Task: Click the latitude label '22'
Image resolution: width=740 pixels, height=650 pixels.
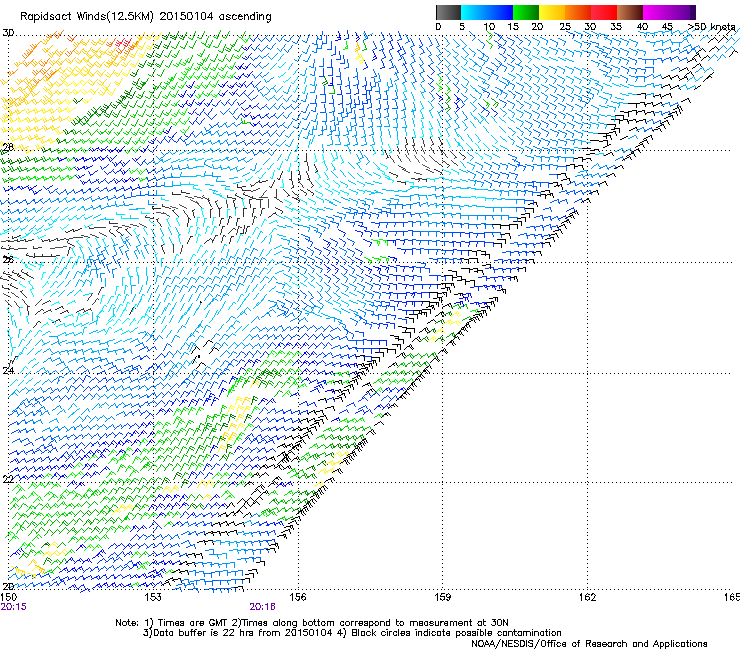Action: coord(8,480)
